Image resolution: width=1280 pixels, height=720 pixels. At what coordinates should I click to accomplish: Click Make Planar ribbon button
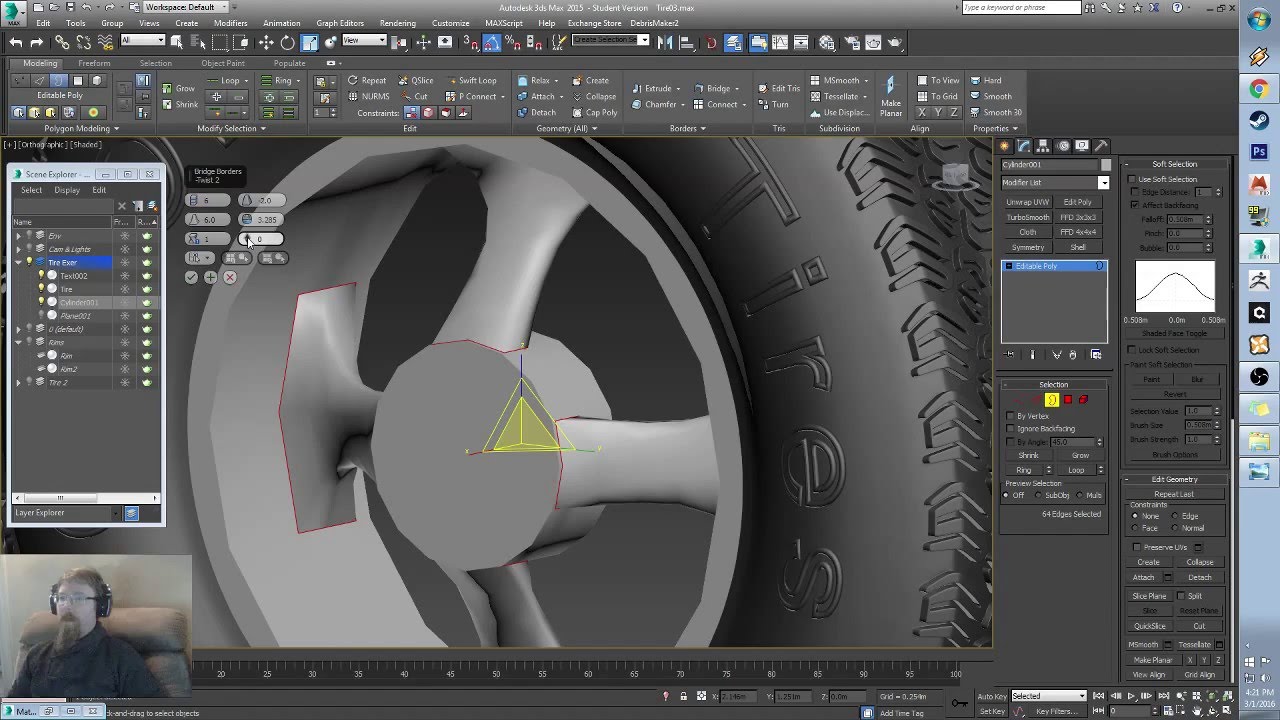pos(890,97)
